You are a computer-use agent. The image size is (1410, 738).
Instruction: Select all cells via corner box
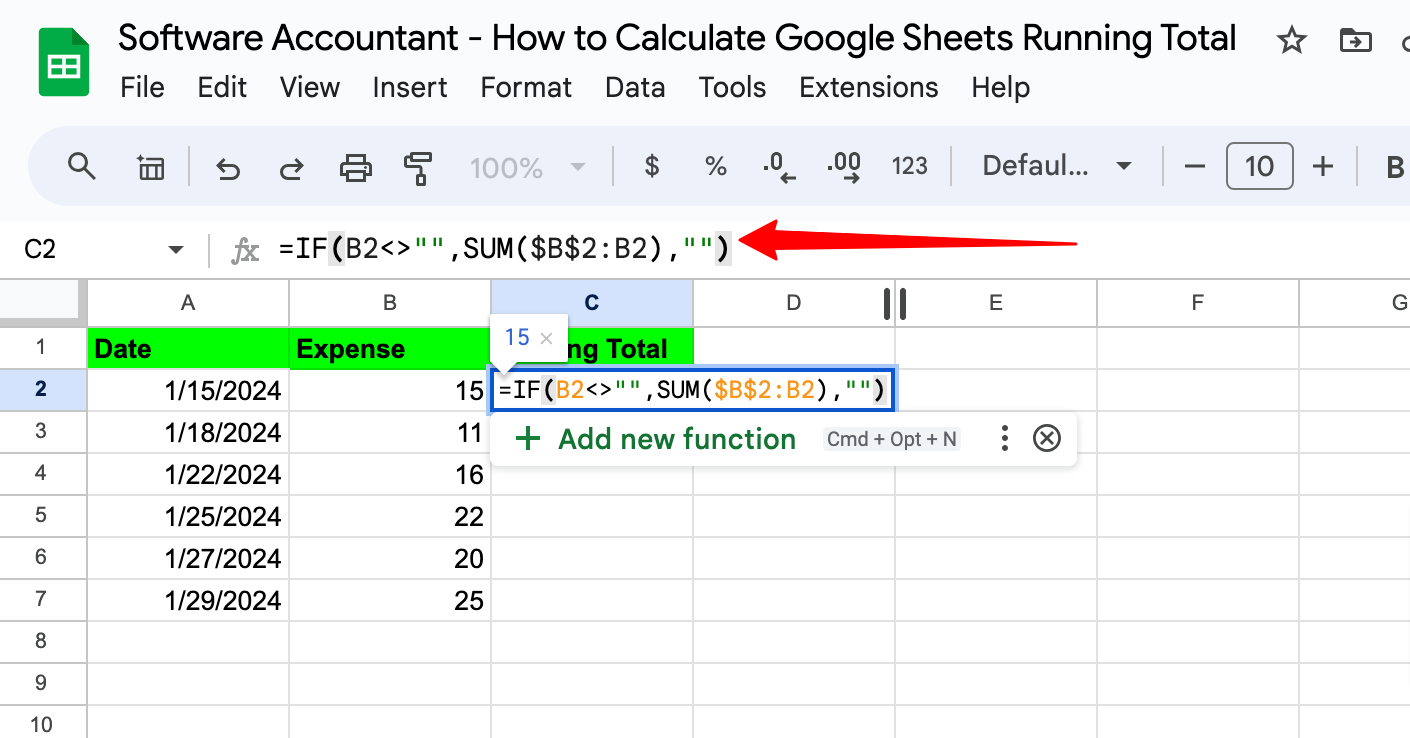(x=43, y=301)
